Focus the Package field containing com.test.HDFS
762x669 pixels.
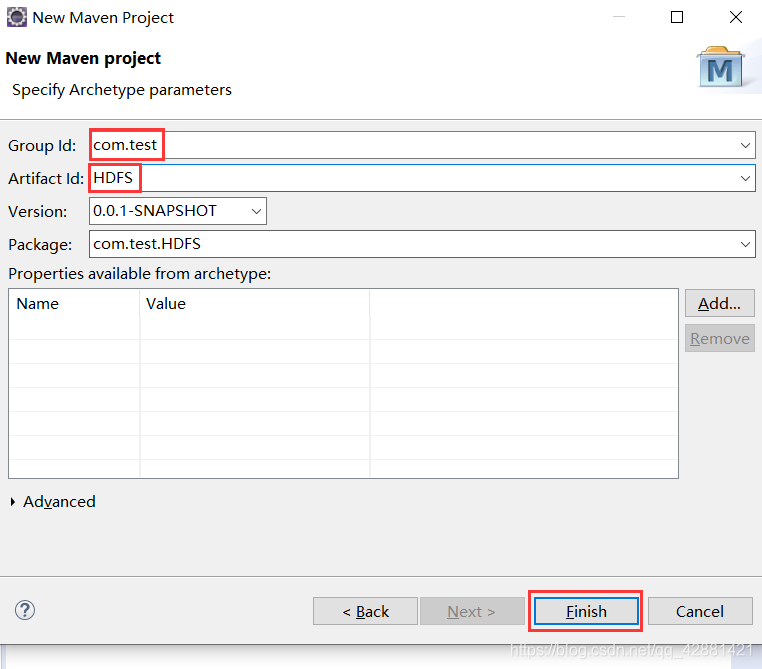coord(422,244)
